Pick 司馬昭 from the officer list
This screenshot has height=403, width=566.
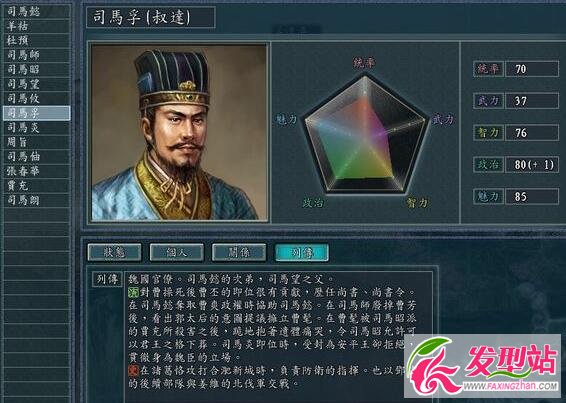(x=37, y=69)
